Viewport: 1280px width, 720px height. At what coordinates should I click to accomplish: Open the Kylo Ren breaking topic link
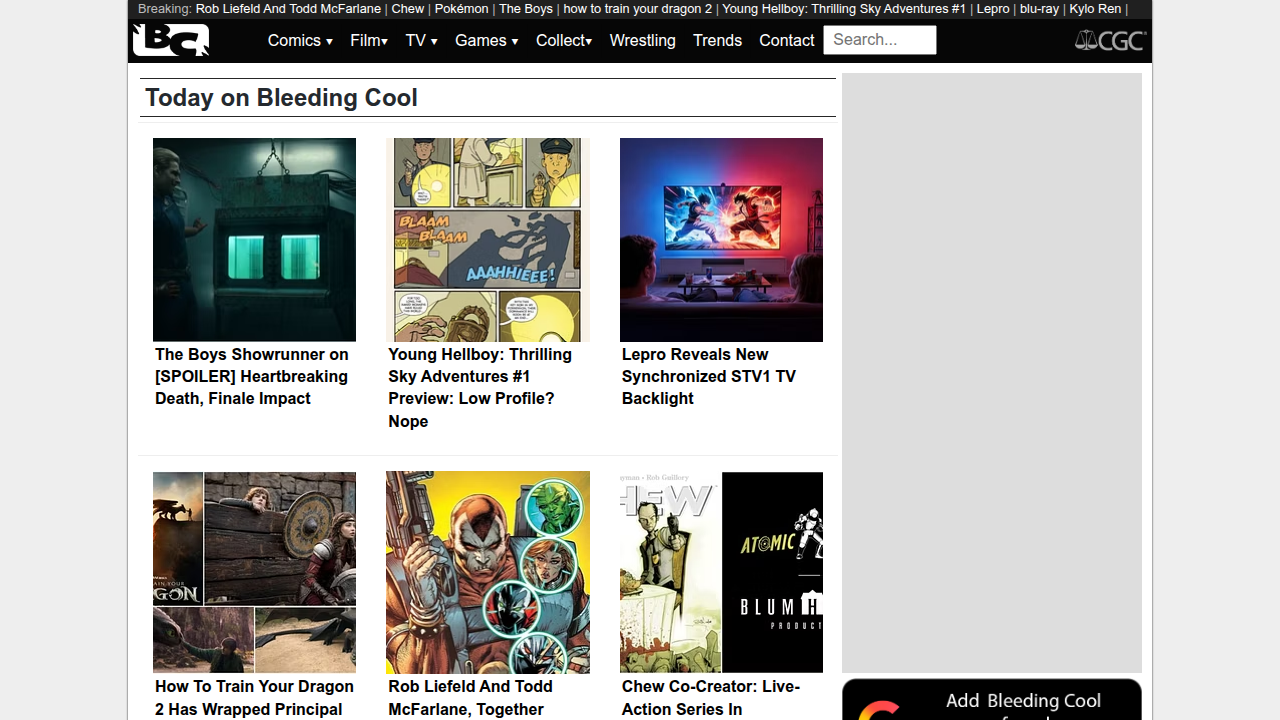(x=1095, y=9)
